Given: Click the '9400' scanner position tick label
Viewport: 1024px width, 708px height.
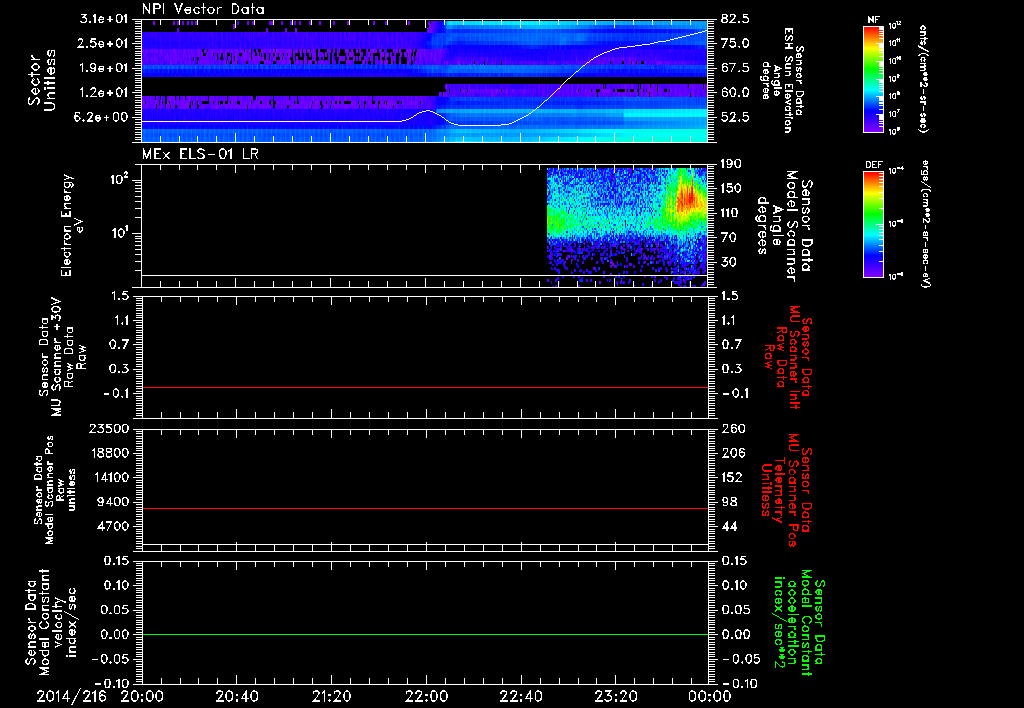Looking at the screenshot, I should coord(113,502).
